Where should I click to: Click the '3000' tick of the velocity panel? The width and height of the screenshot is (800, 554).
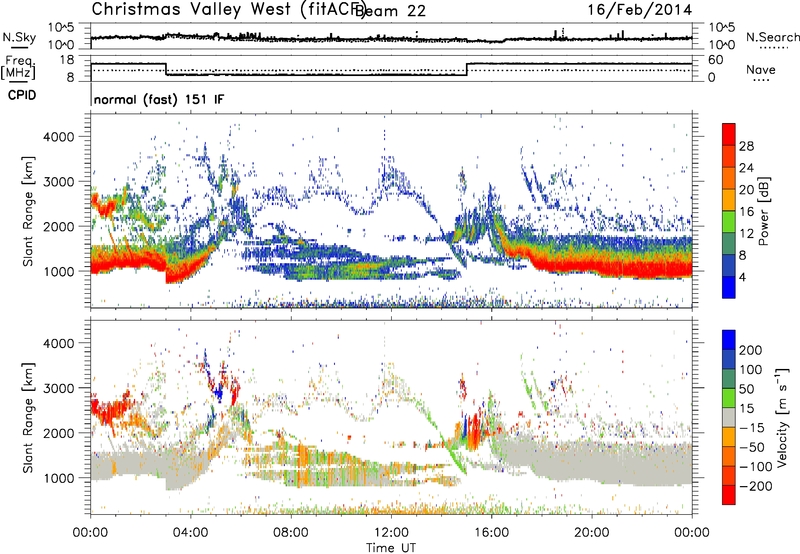(58, 388)
